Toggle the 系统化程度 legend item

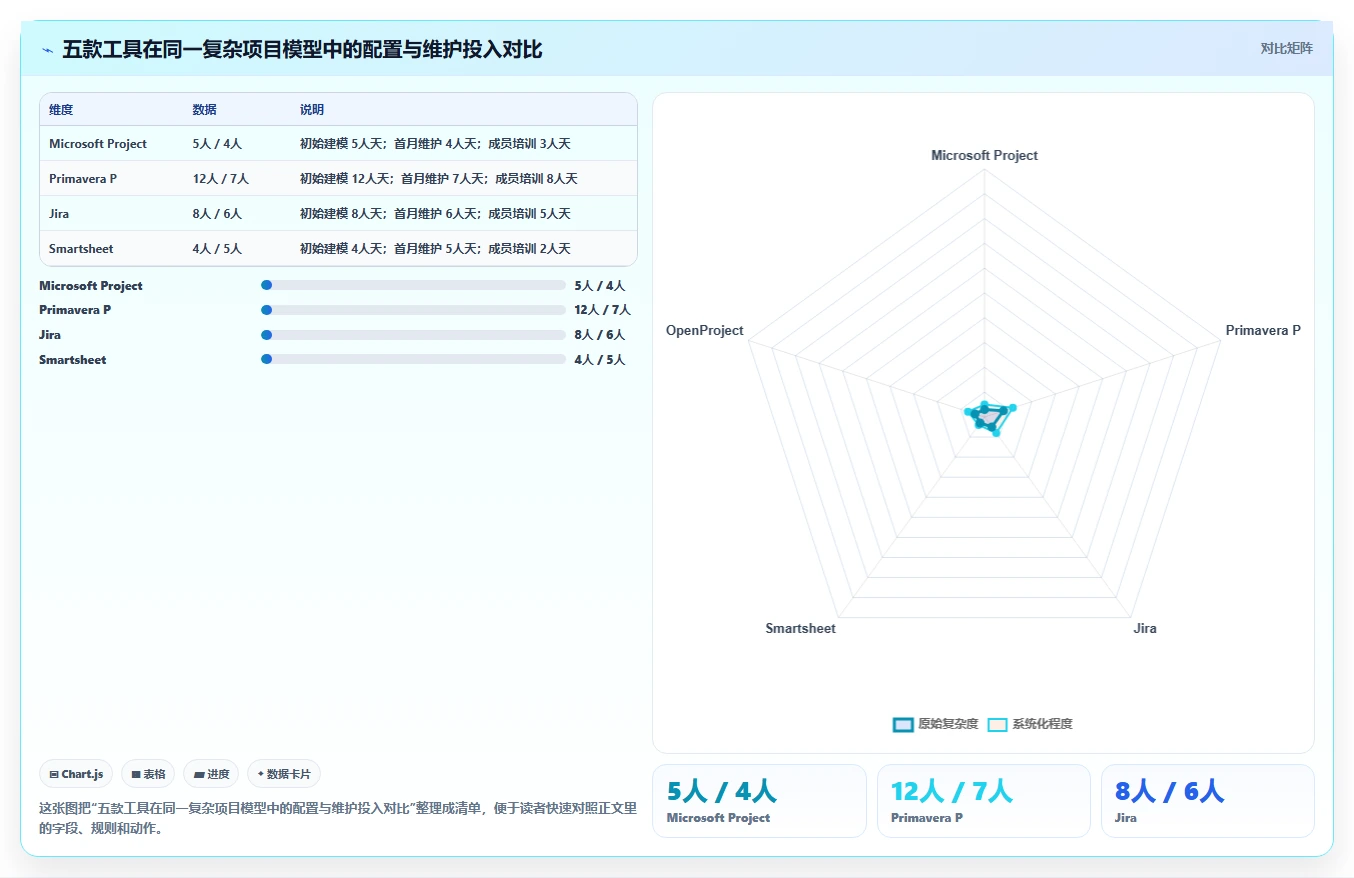point(1030,724)
